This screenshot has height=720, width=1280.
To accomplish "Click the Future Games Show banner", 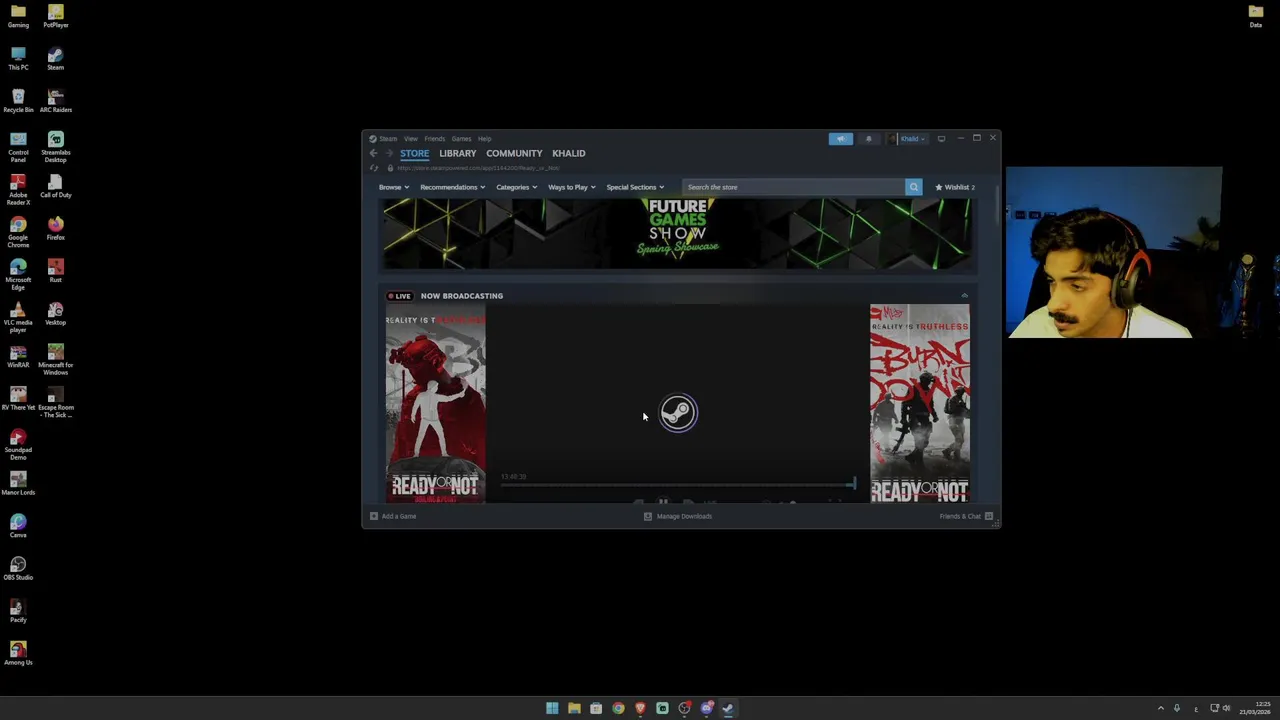I will click(677, 234).
